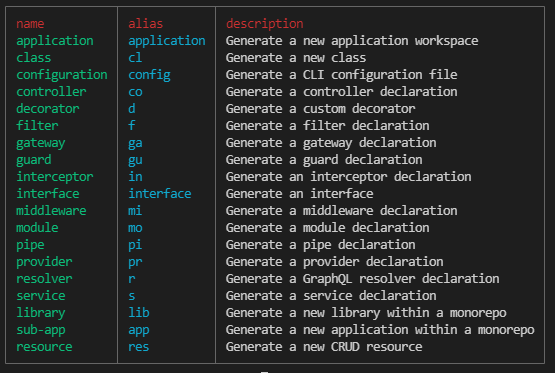Click the 'r' alias for resolver
The width and height of the screenshot is (555, 373).
(x=131, y=279)
